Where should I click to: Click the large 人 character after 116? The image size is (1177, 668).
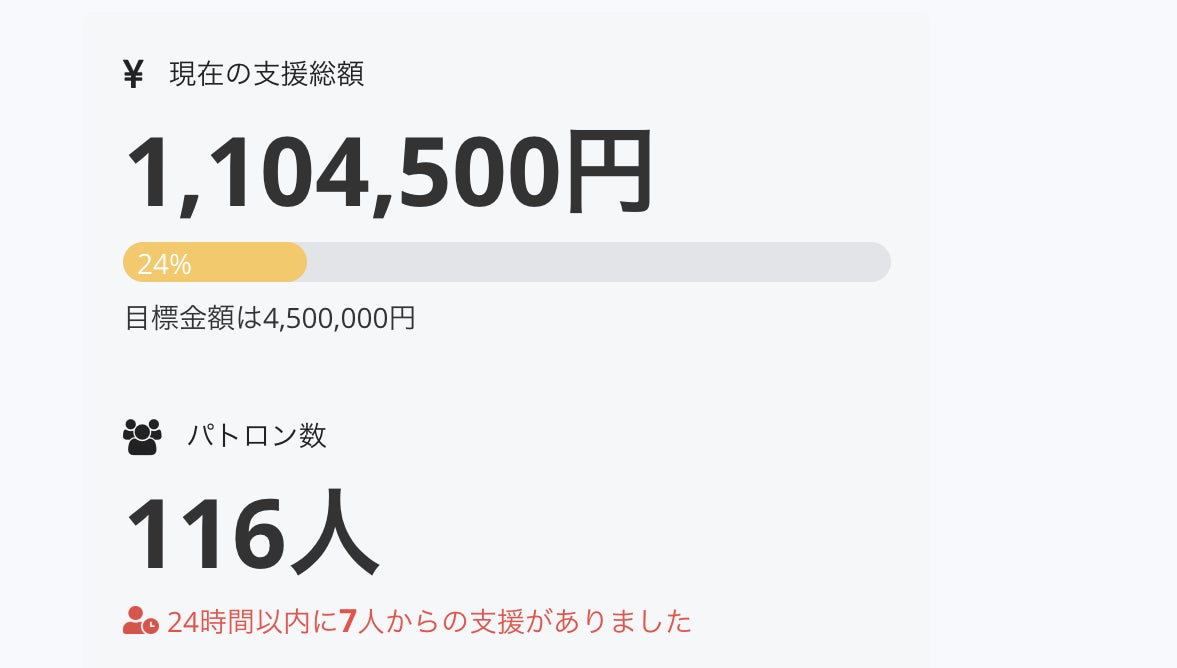tap(335, 533)
